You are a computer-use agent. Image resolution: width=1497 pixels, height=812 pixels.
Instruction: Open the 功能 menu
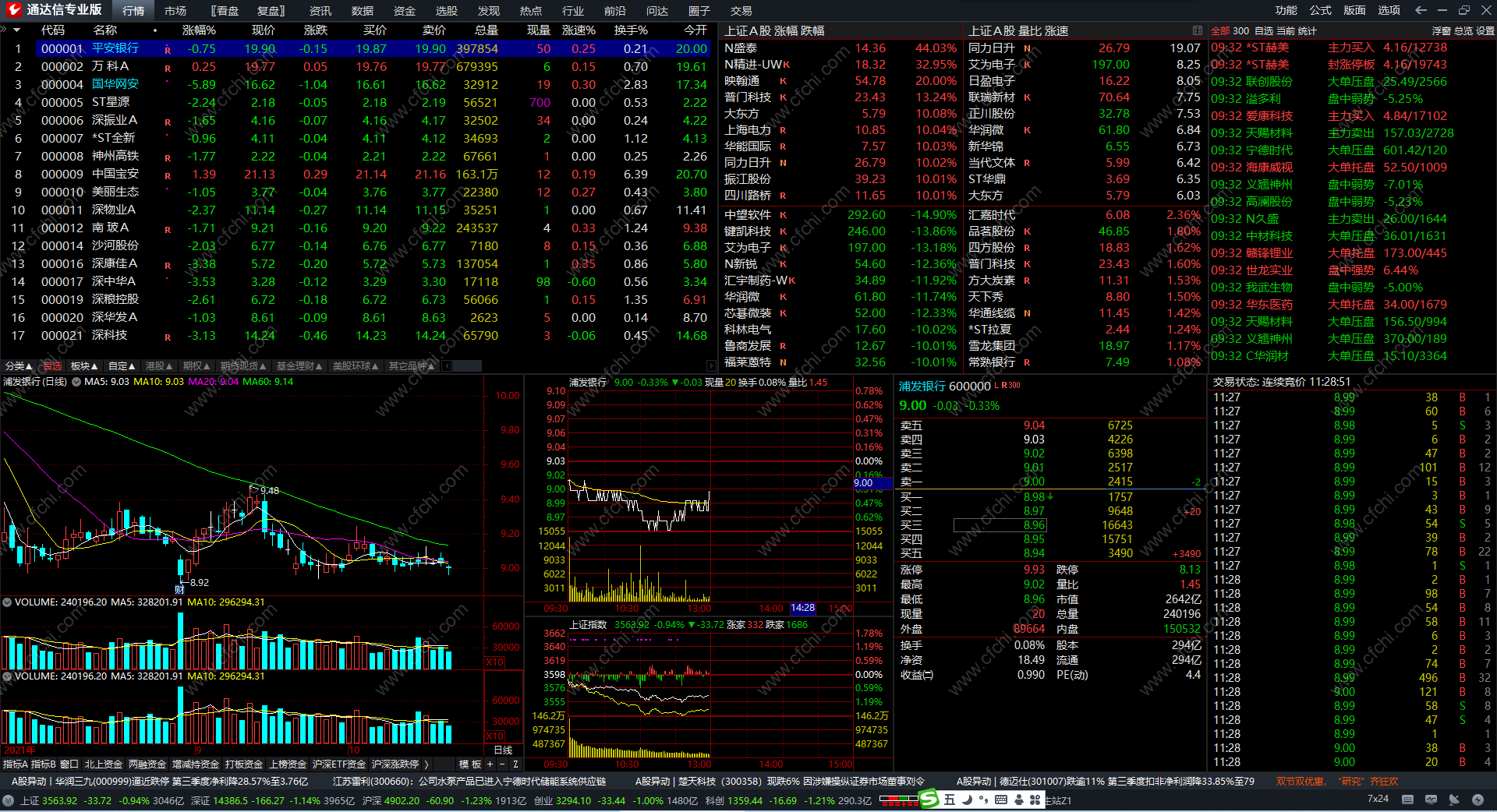(1286, 10)
